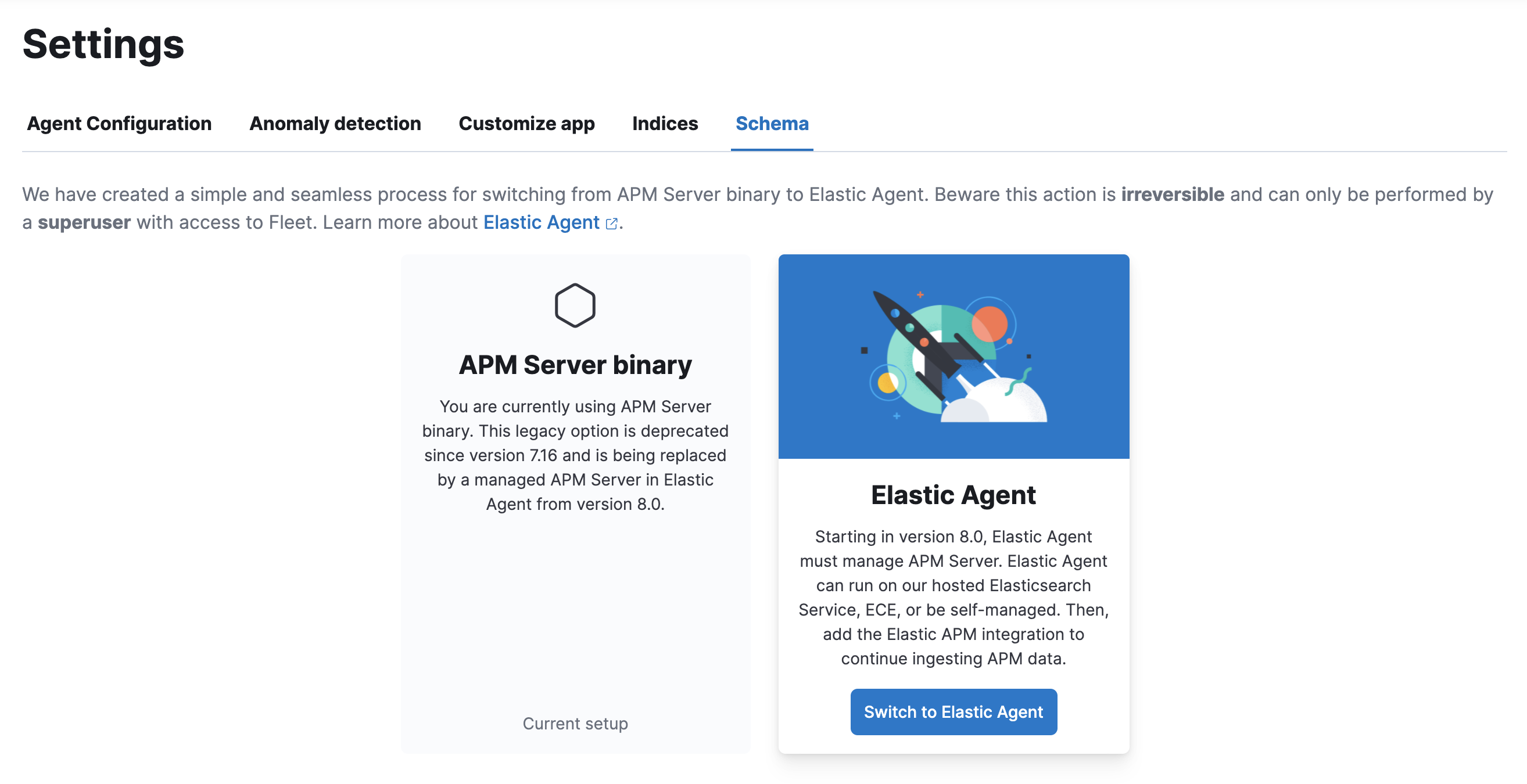The width and height of the screenshot is (1527, 784).
Task: Click the external link icon beside Elastic Agent
Action: click(612, 224)
